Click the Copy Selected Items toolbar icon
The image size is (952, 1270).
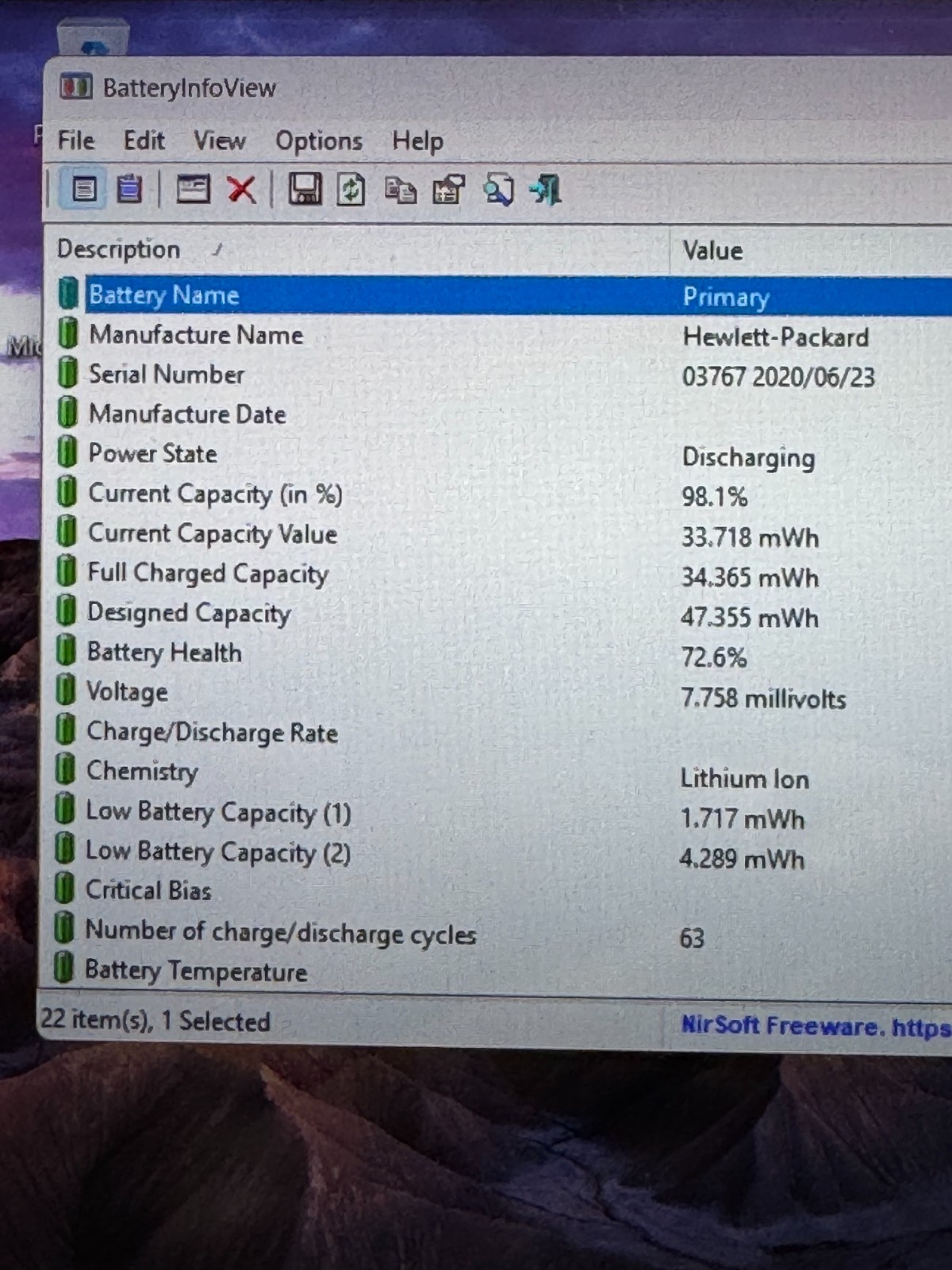tap(400, 190)
